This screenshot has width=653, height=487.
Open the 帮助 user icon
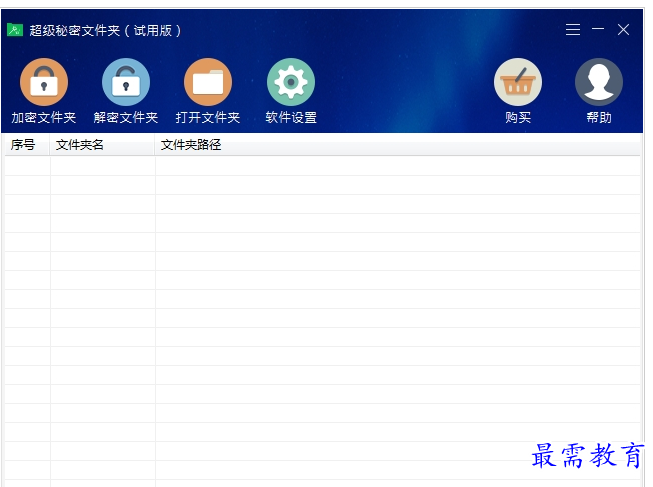[x=599, y=82]
